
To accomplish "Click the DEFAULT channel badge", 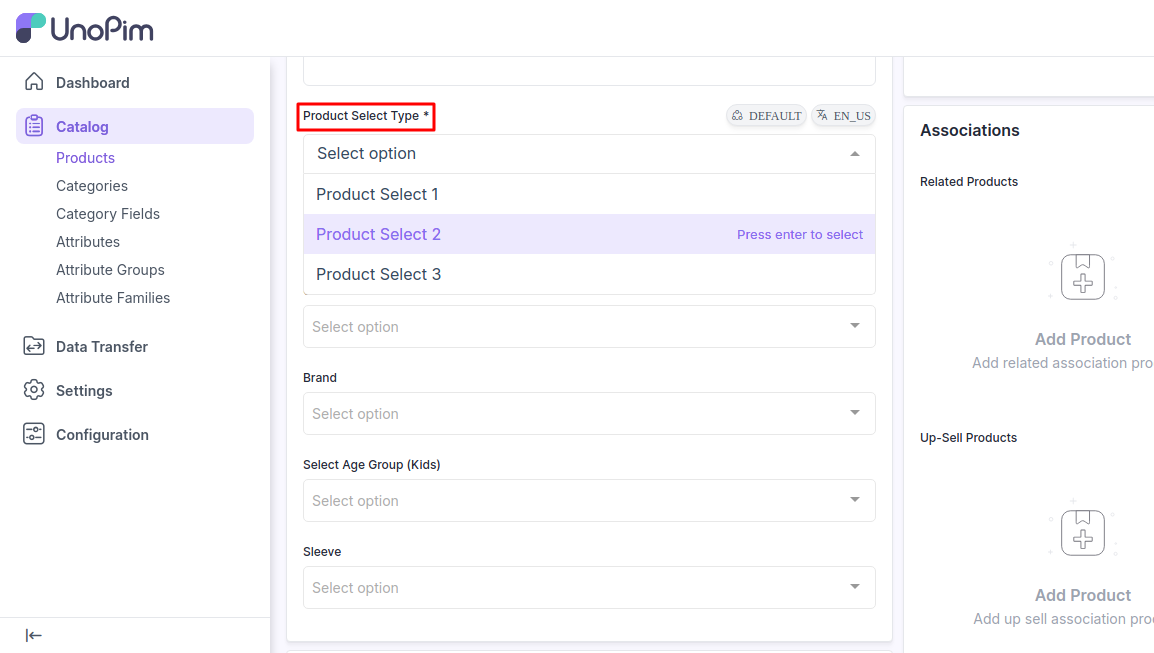I will 766,116.
